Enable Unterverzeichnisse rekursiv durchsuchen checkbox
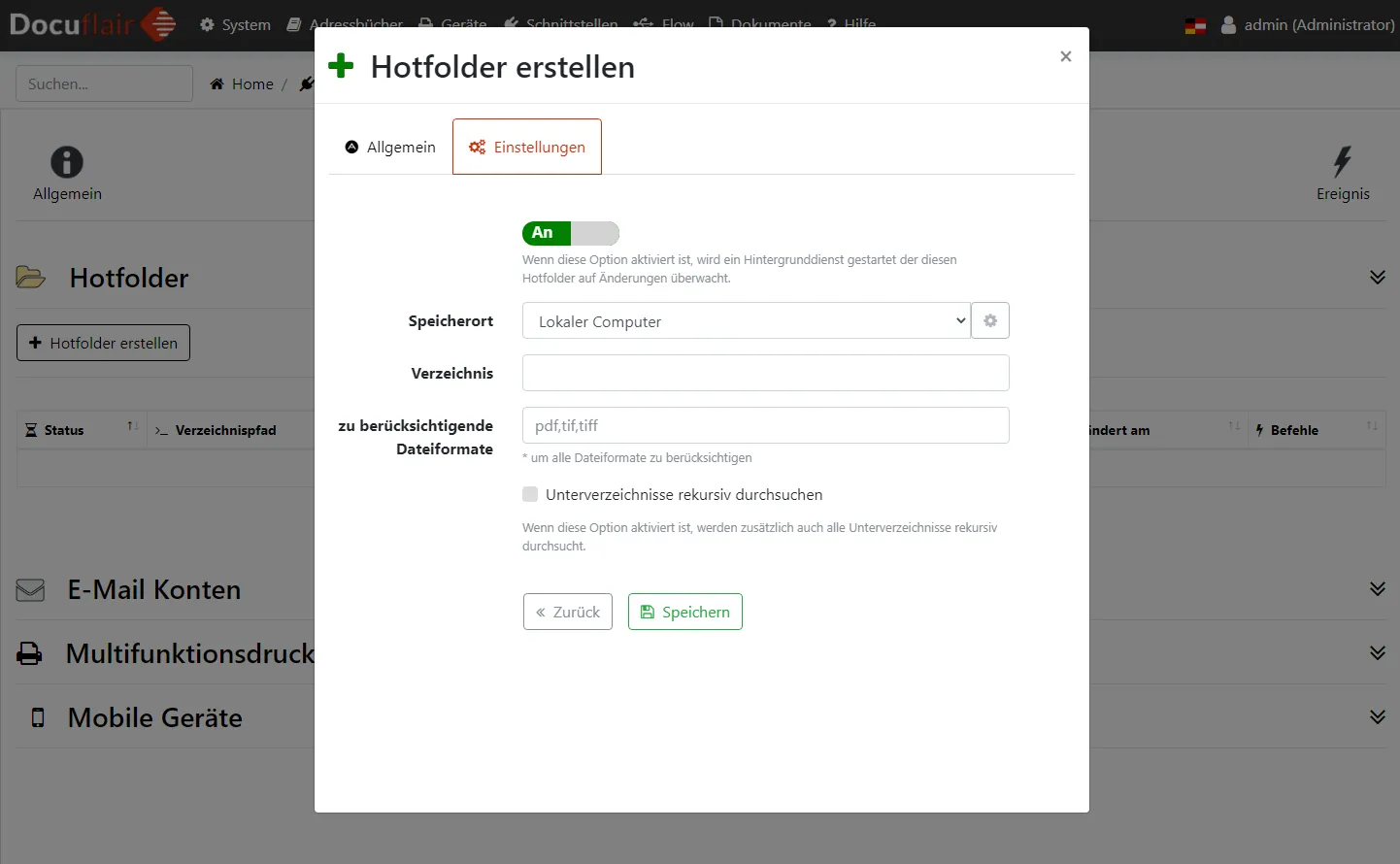1400x864 pixels. (530, 494)
